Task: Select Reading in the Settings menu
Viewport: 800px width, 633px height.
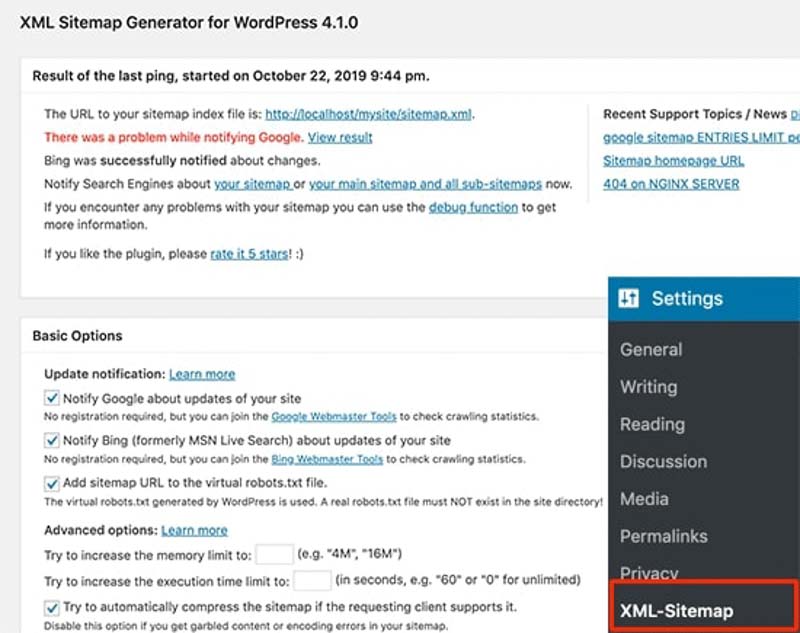Action: tap(652, 424)
